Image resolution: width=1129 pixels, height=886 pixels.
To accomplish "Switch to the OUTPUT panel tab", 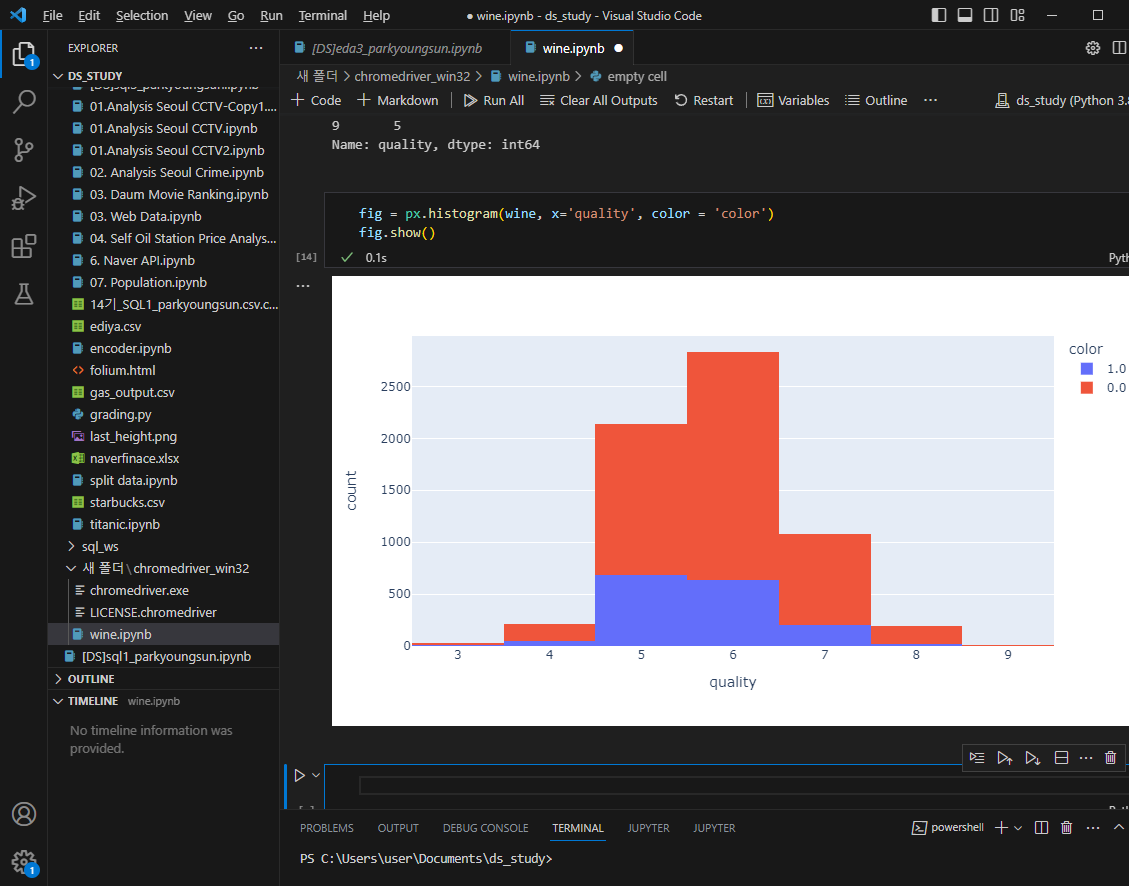I will coord(398,828).
